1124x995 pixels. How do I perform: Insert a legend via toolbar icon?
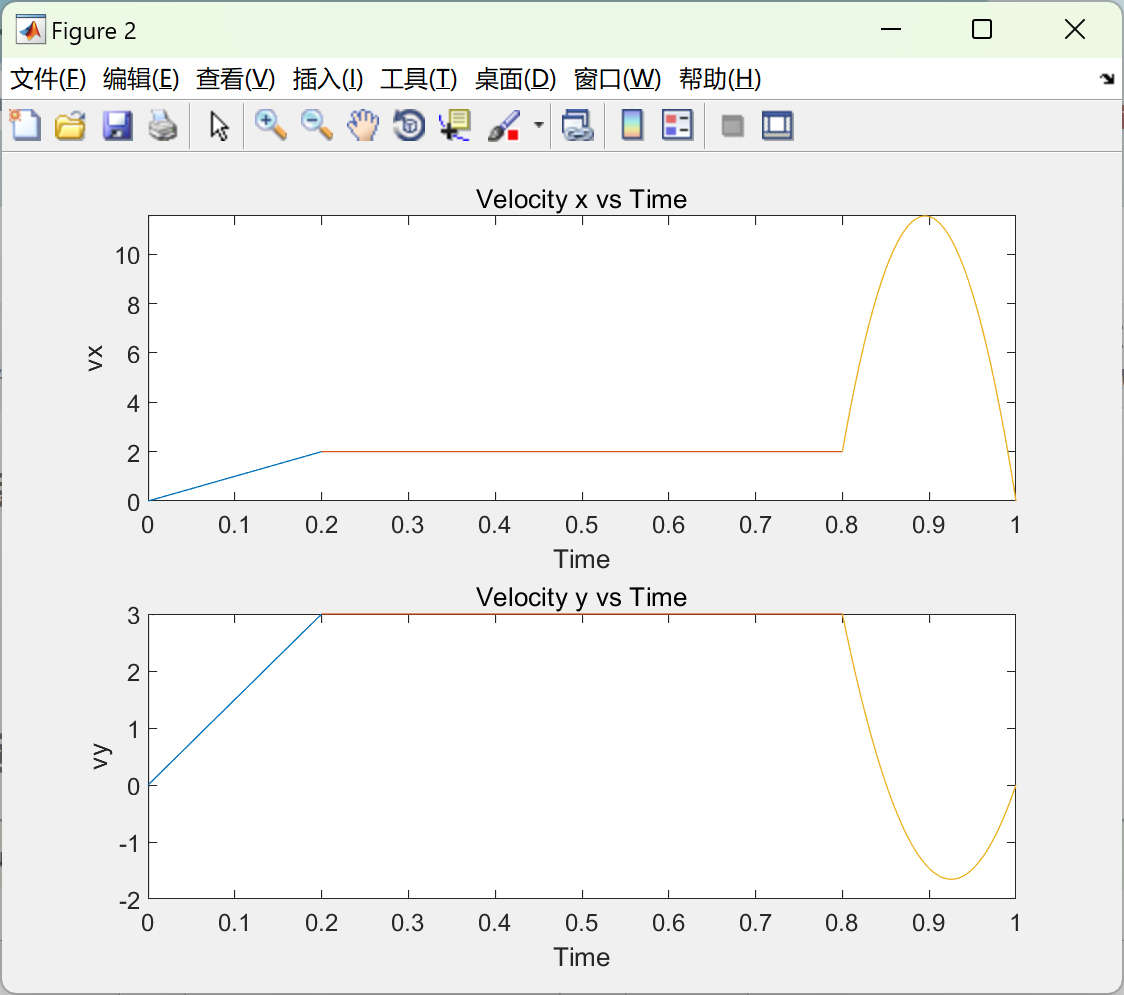click(x=677, y=125)
